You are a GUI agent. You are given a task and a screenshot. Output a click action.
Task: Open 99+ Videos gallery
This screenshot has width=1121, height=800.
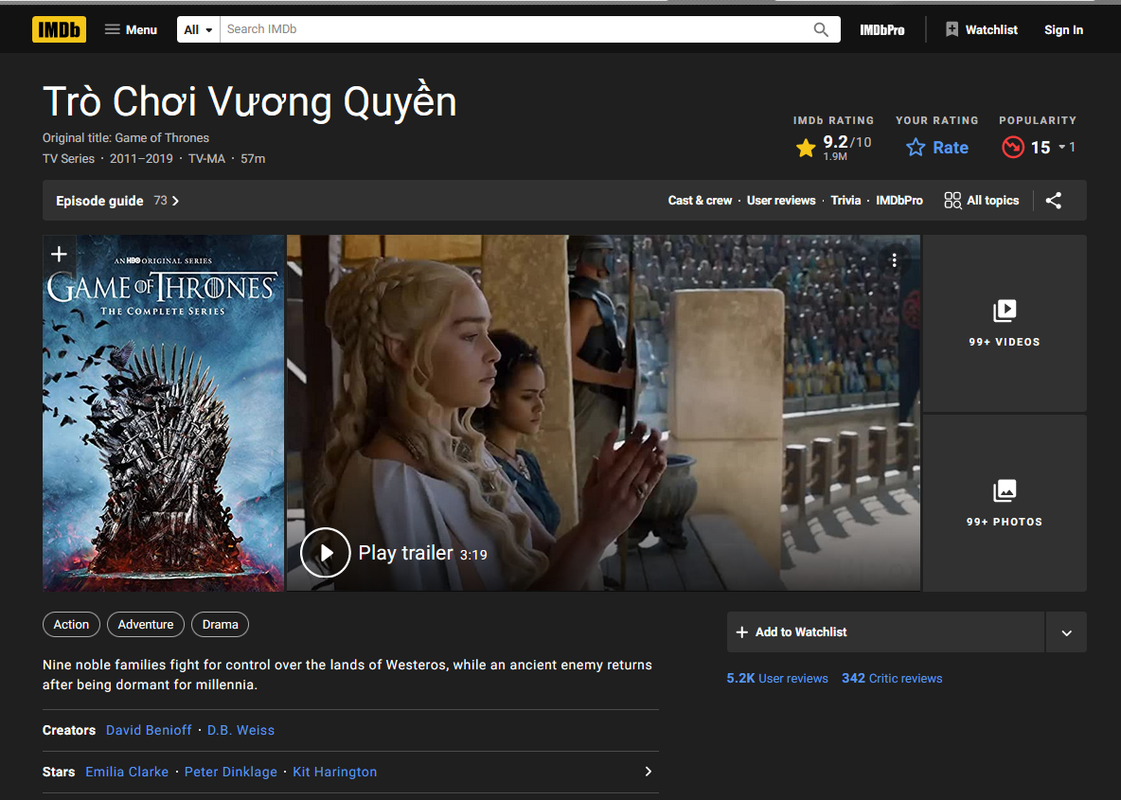tap(1004, 323)
